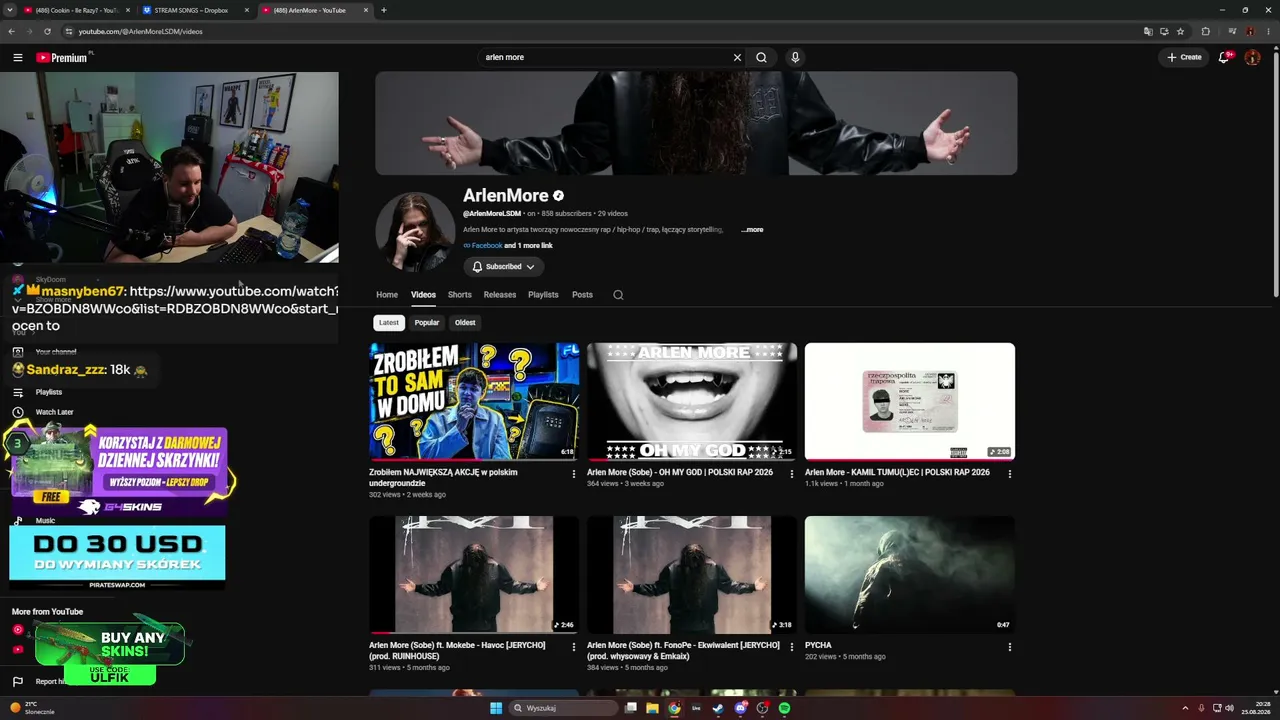Go back to the previous page
1280x720 pixels.
click(11, 31)
